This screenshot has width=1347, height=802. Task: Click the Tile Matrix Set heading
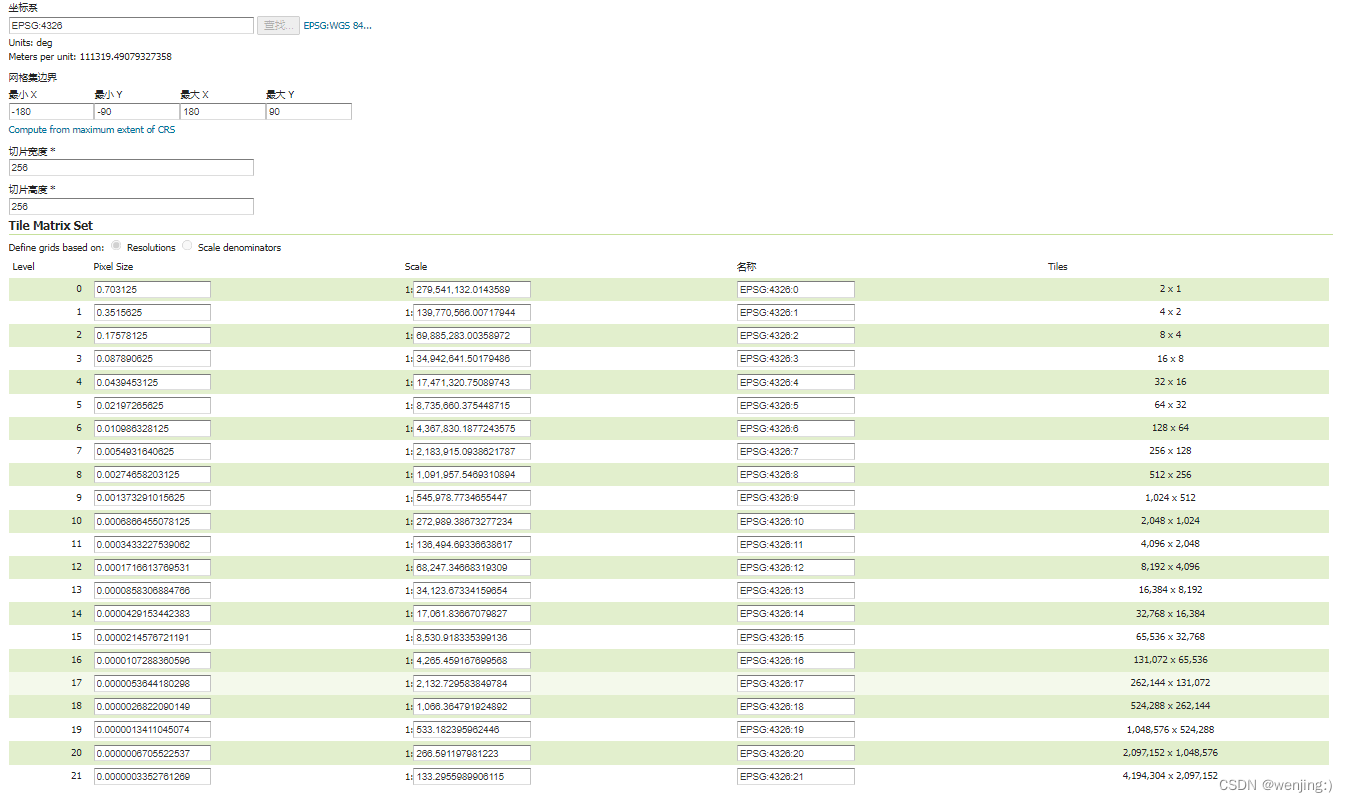click(51, 226)
